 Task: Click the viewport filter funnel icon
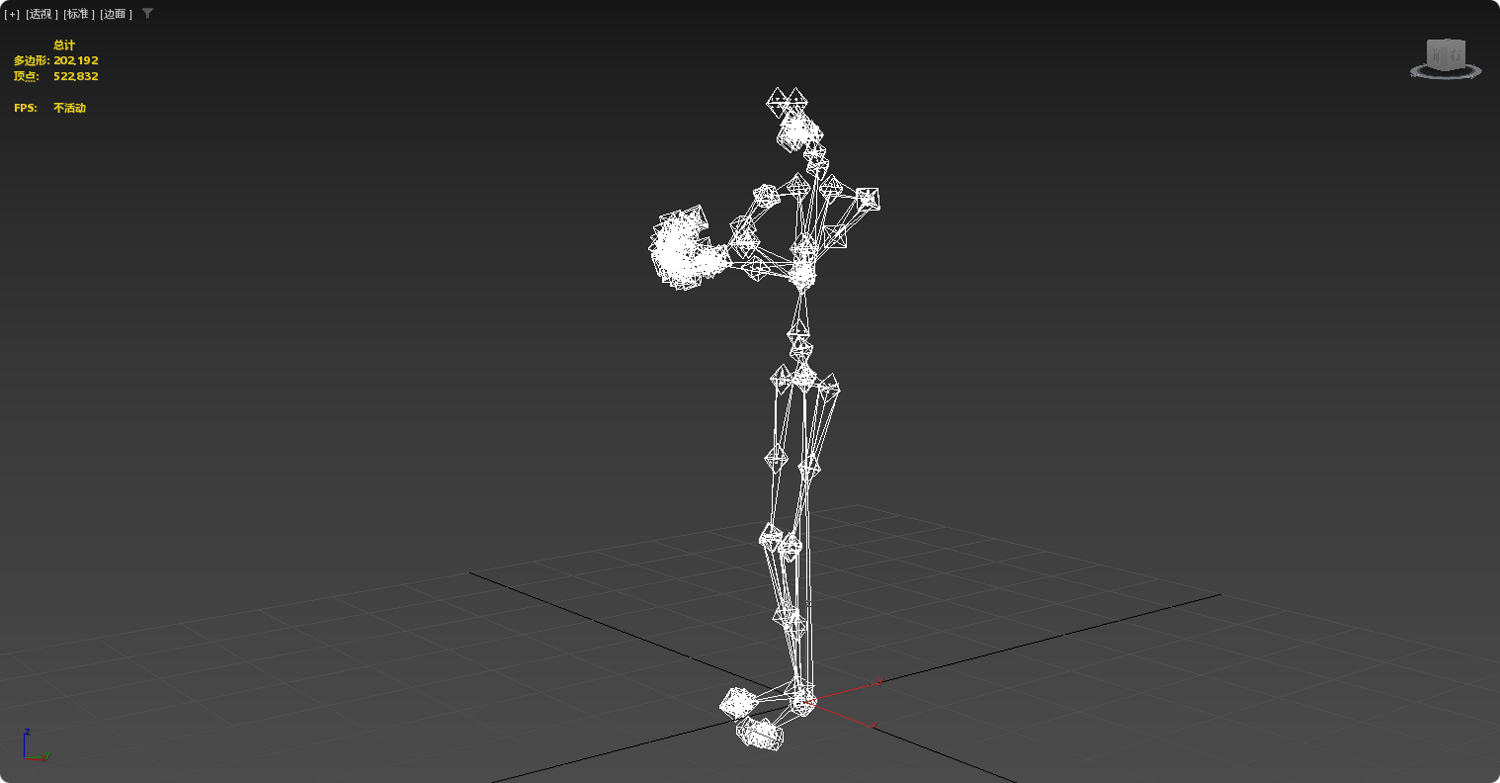pyautogui.click(x=148, y=13)
